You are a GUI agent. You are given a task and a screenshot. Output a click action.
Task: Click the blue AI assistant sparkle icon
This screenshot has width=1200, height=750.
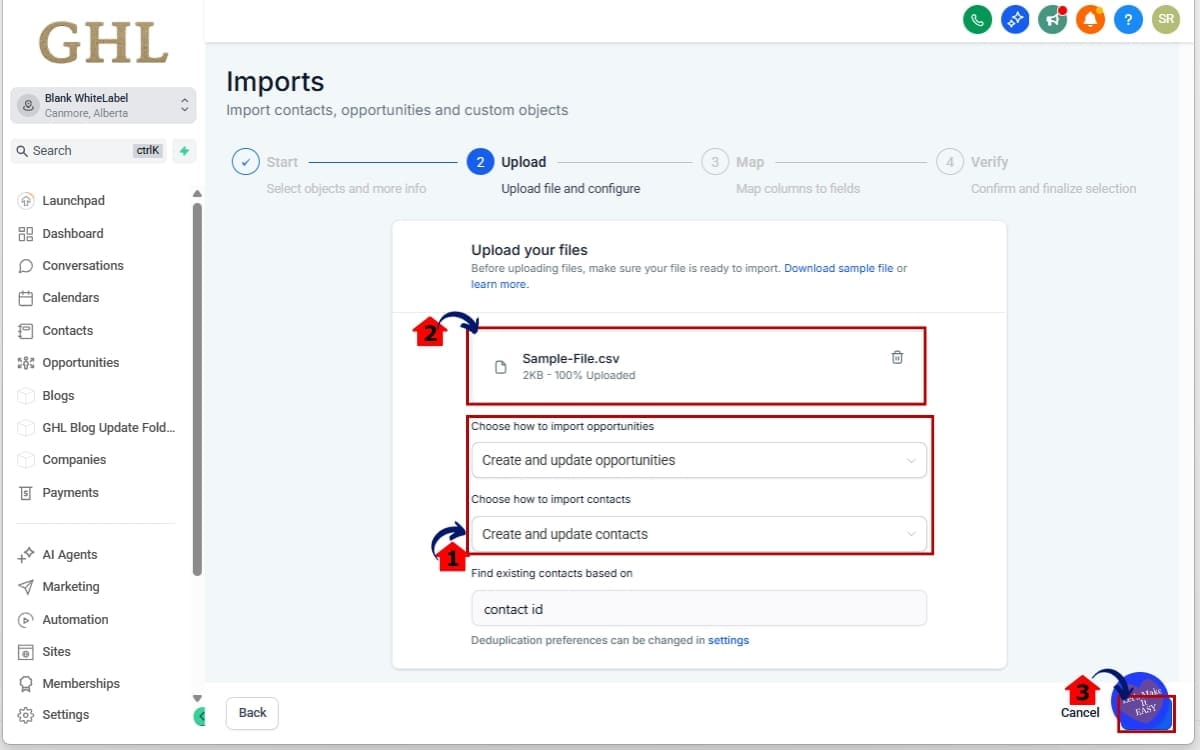(1015, 19)
